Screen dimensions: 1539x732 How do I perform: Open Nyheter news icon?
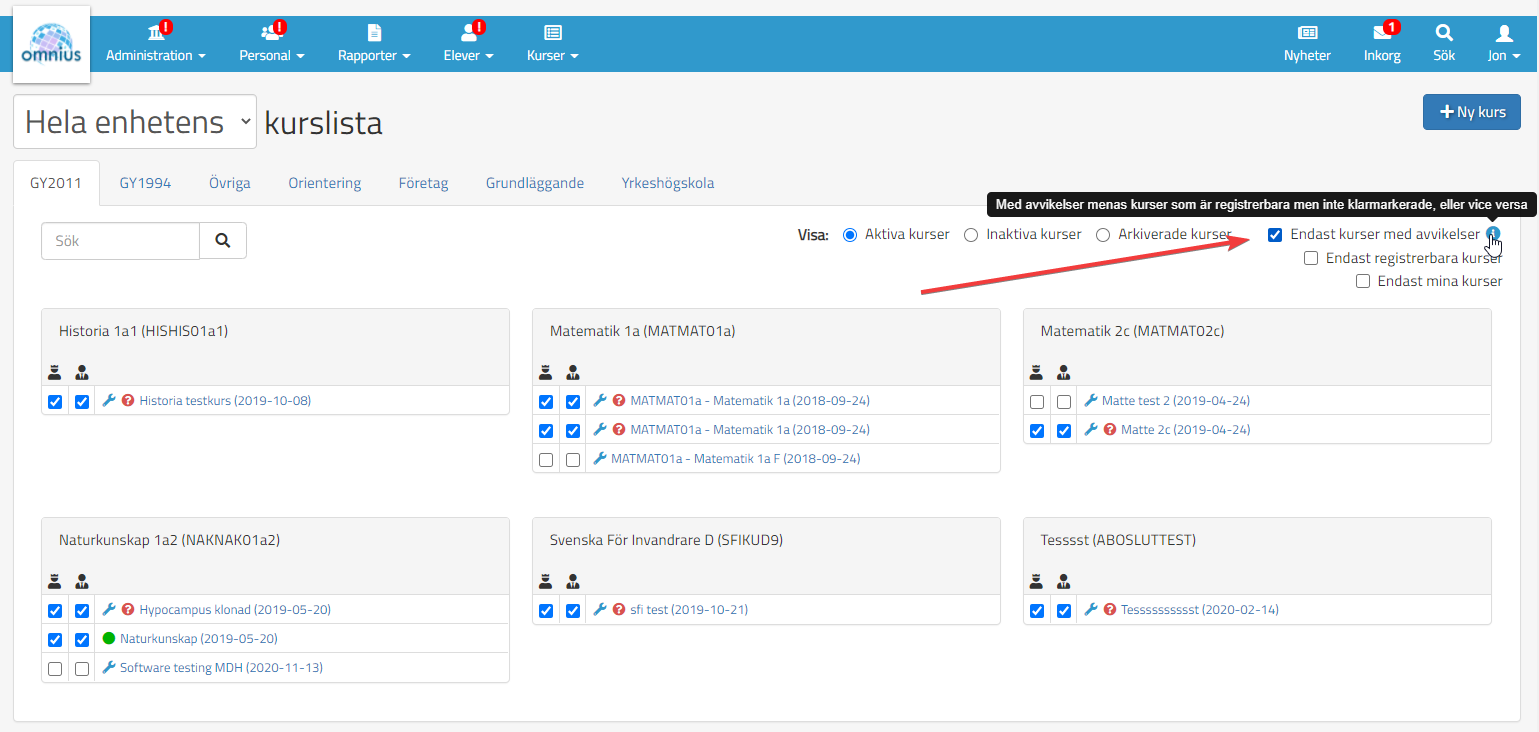point(1307,33)
